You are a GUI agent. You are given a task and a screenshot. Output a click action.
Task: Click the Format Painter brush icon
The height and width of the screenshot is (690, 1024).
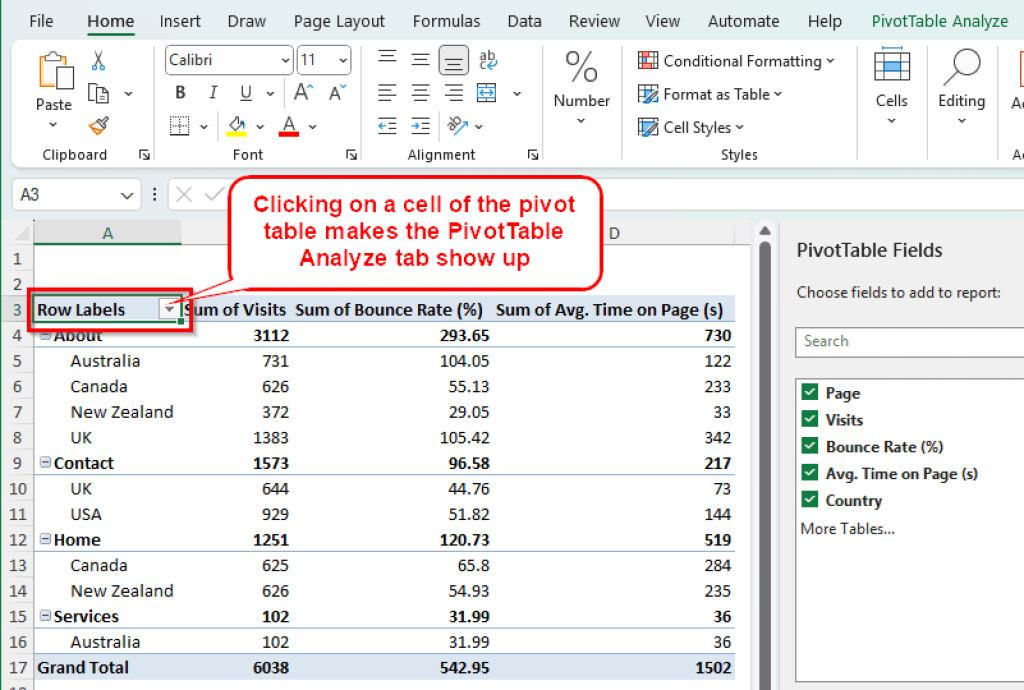point(98,126)
